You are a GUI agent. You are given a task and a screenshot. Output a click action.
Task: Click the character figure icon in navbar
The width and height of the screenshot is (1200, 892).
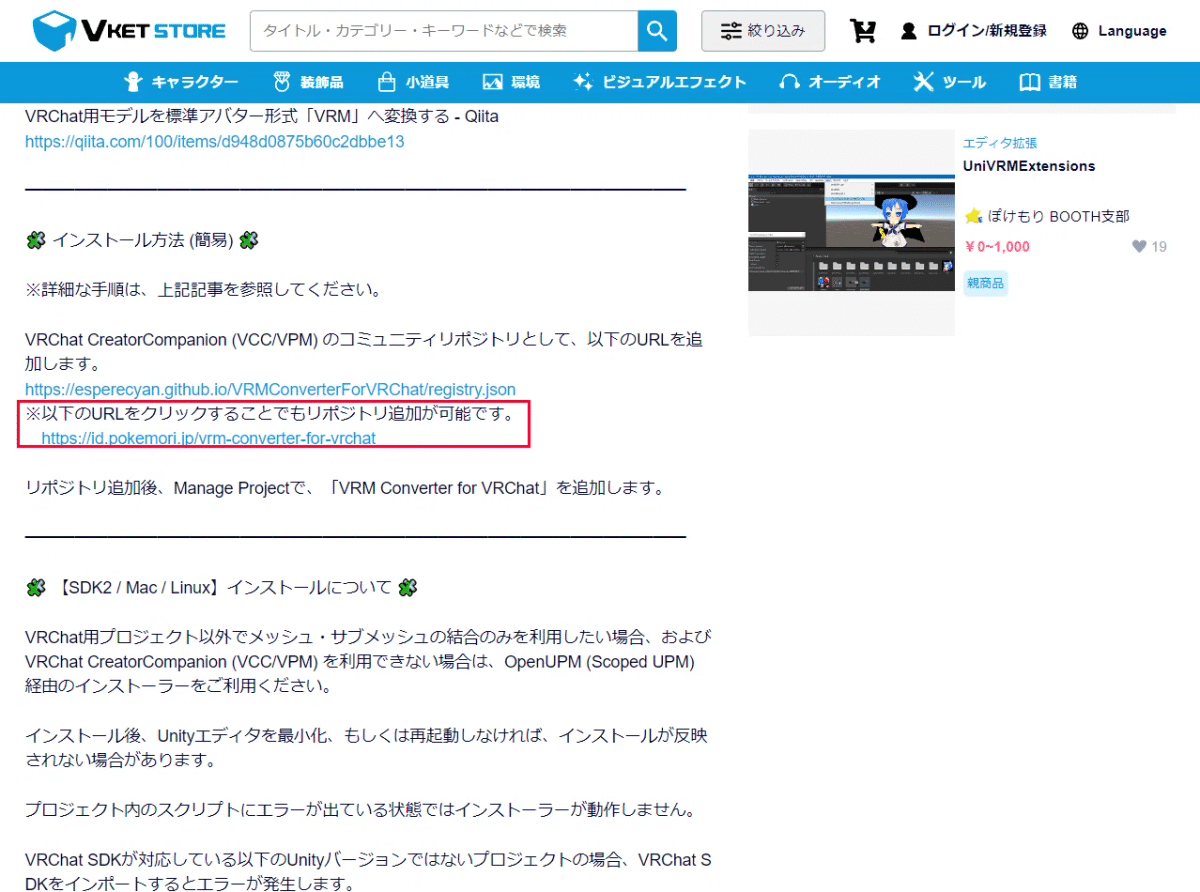(x=132, y=82)
